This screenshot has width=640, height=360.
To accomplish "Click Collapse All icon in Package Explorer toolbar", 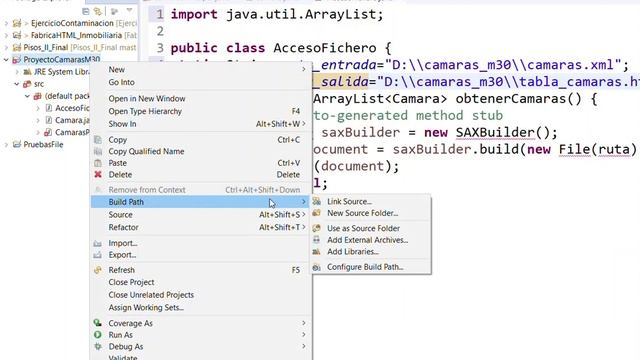I will click(x=86, y=11).
